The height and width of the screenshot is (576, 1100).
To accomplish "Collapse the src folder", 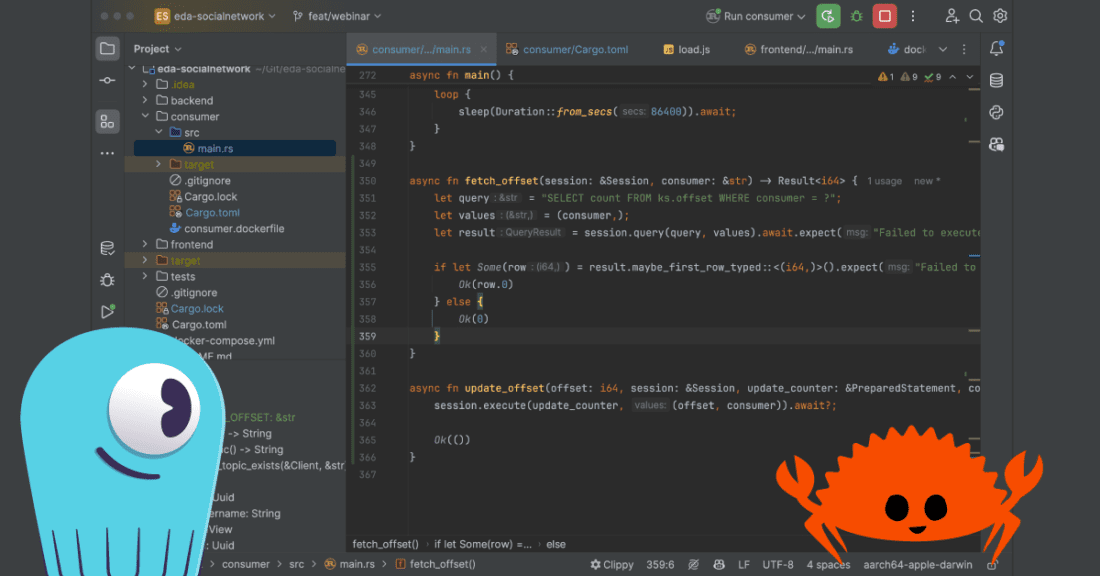I will (159, 132).
